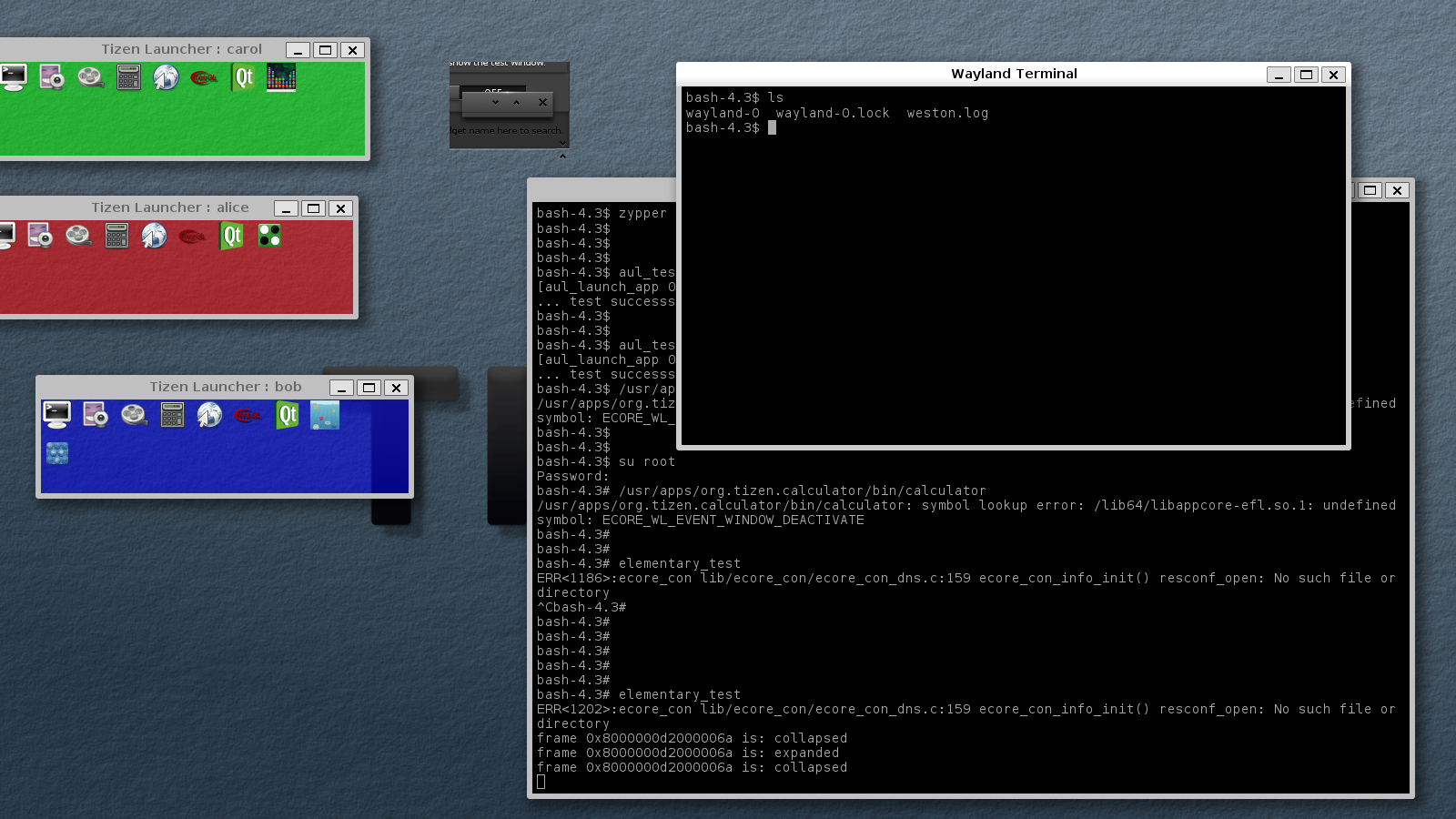Open the film reel video app in alice's launcher

pos(78,236)
